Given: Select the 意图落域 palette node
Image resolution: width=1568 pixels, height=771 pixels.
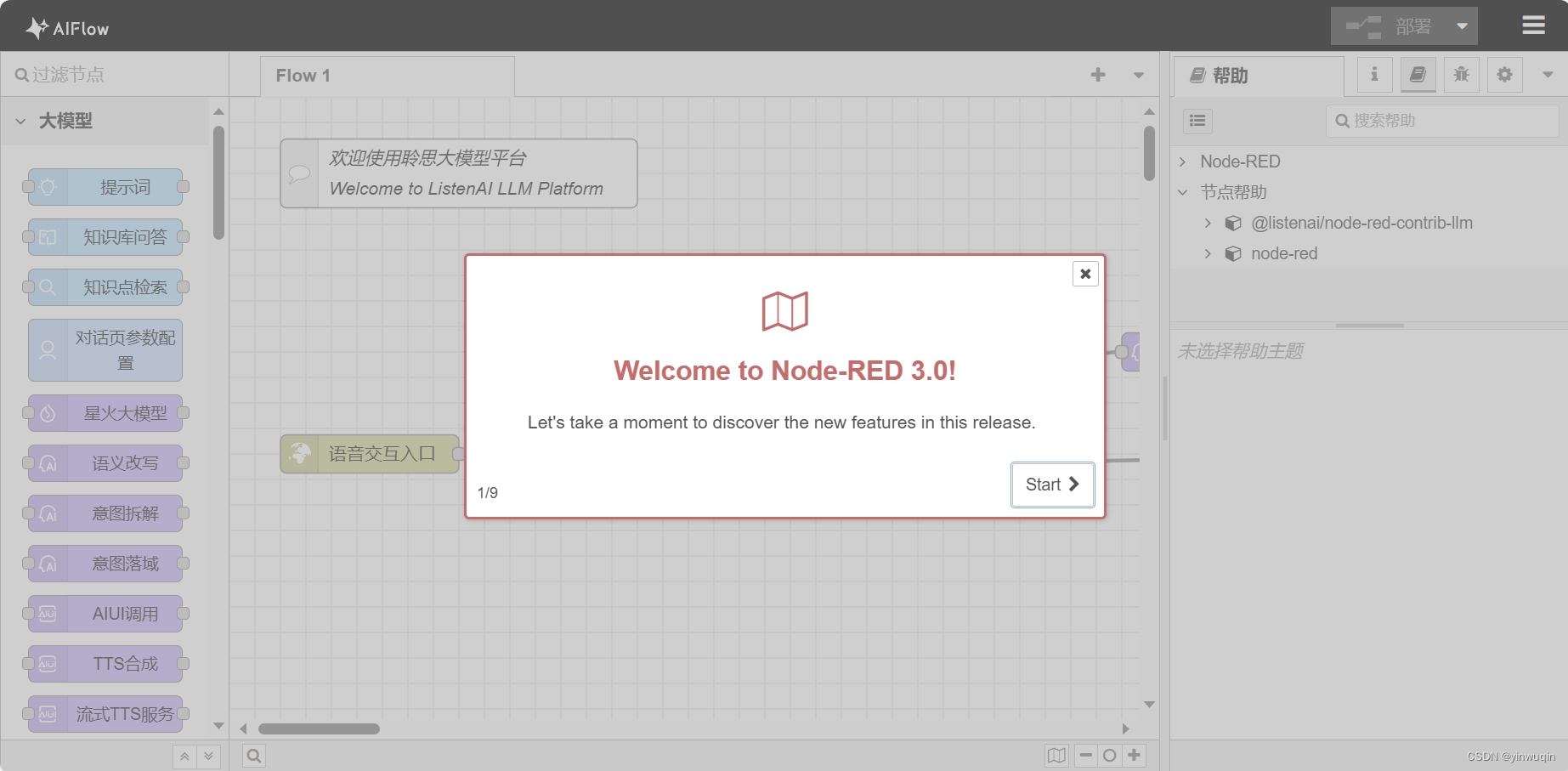Looking at the screenshot, I should click(105, 564).
